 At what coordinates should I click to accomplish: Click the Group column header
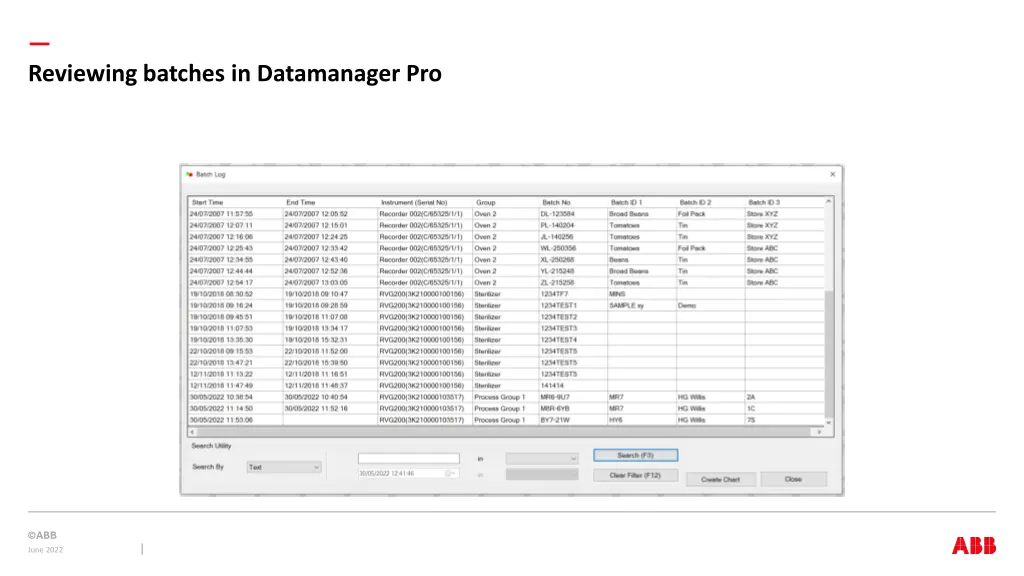tap(485, 201)
